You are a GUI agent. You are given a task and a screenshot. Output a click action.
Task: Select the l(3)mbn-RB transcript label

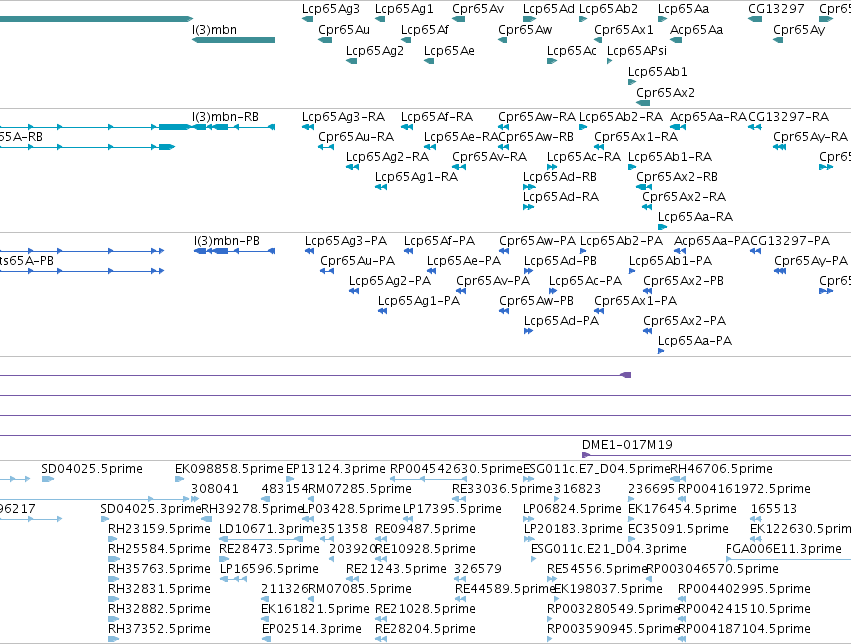(x=225, y=117)
